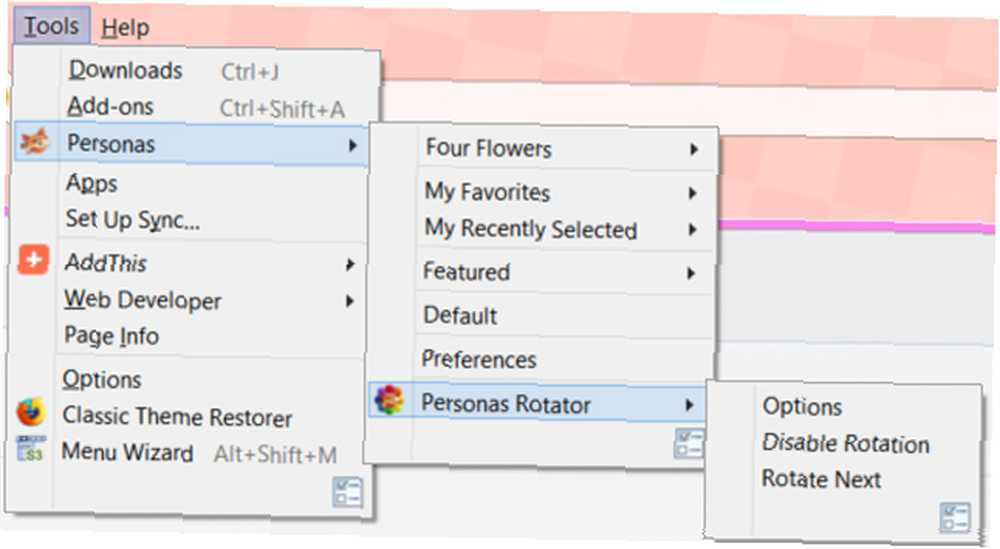Expand the Featured personas arrow
The width and height of the screenshot is (1000, 549).
pyautogui.click(x=691, y=274)
